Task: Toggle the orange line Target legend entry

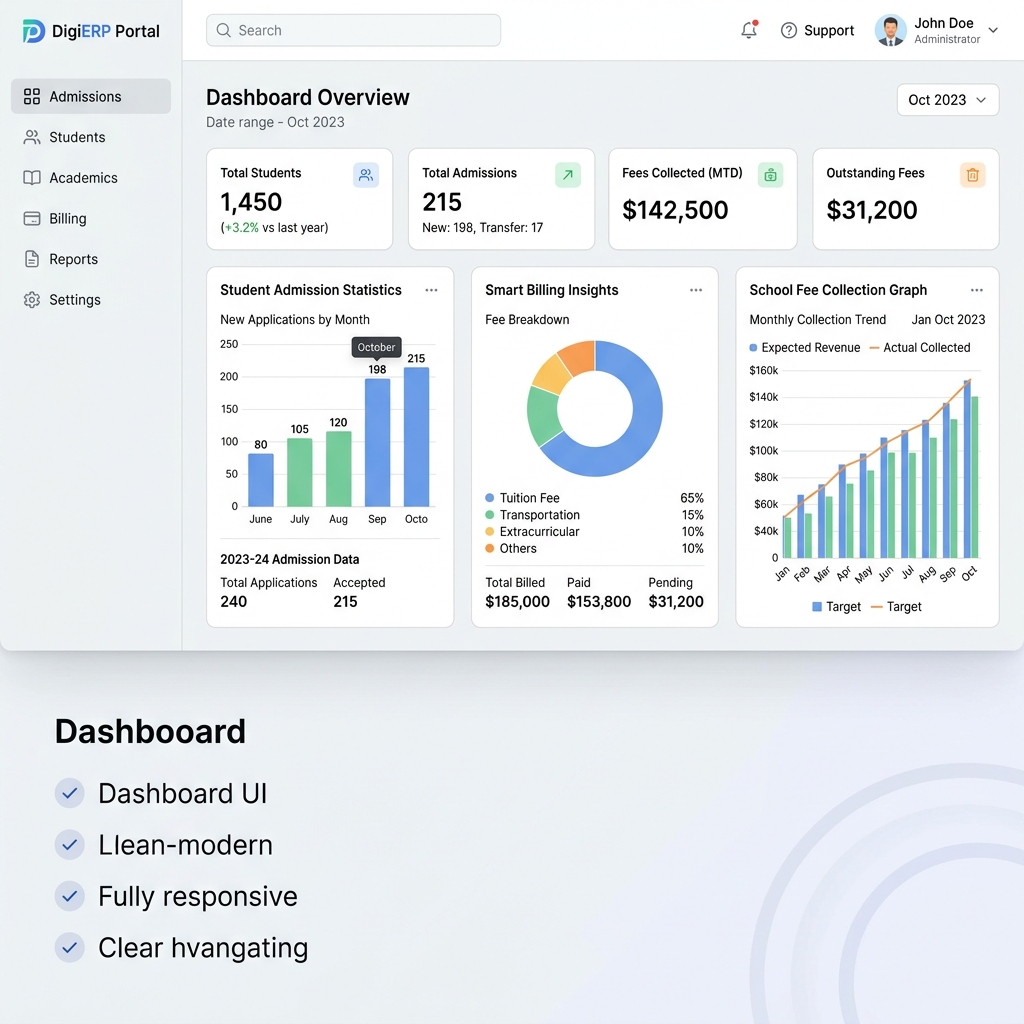Action: click(896, 607)
